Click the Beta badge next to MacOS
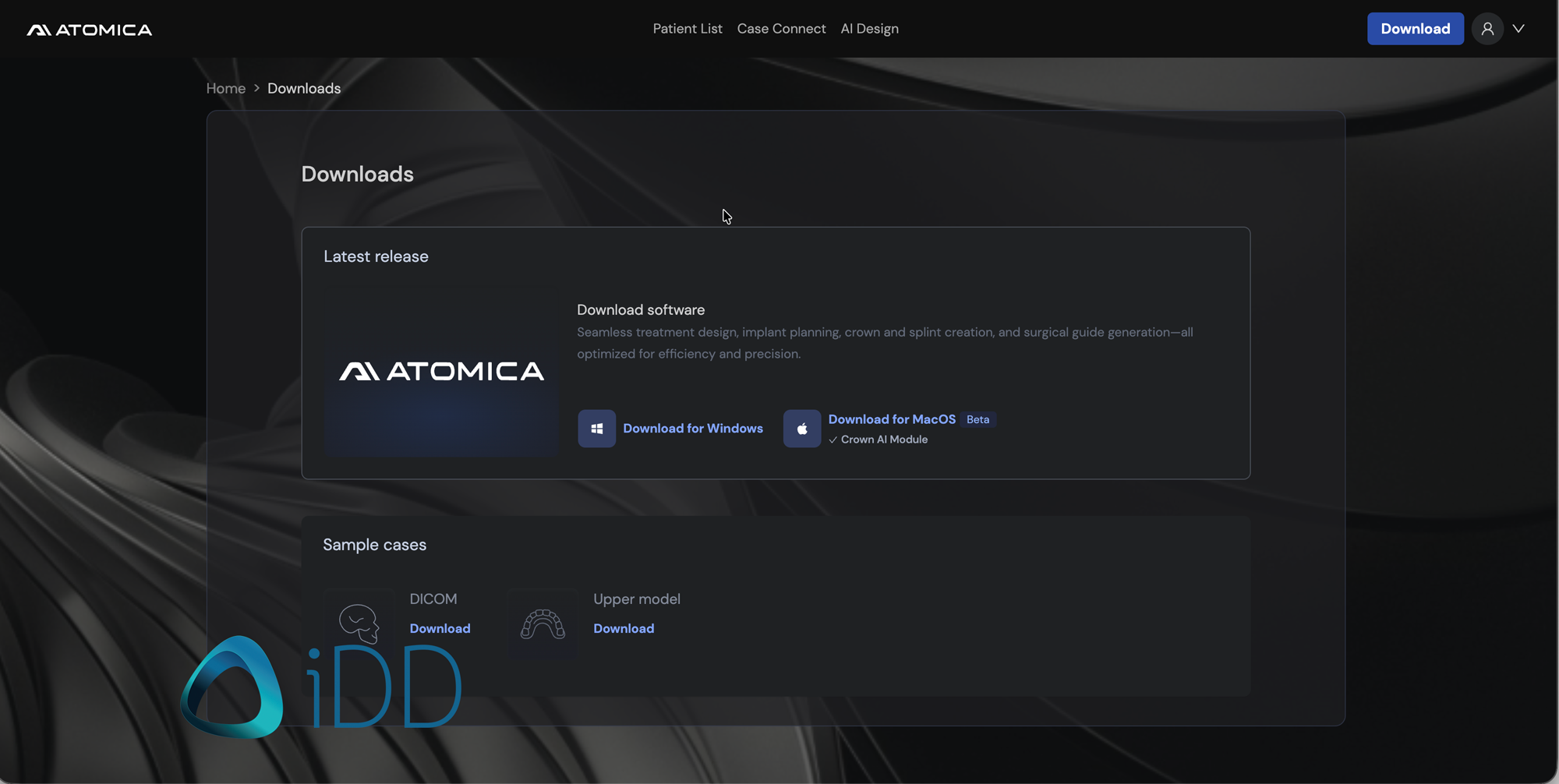The width and height of the screenshot is (1559, 784). click(x=978, y=419)
